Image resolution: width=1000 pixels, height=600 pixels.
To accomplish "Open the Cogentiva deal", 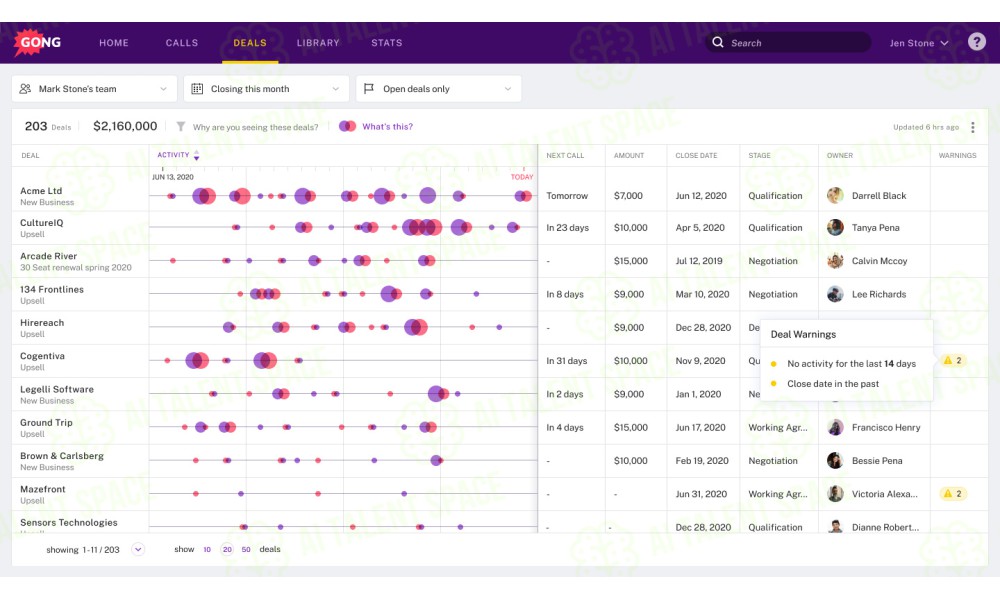I will [42, 356].
